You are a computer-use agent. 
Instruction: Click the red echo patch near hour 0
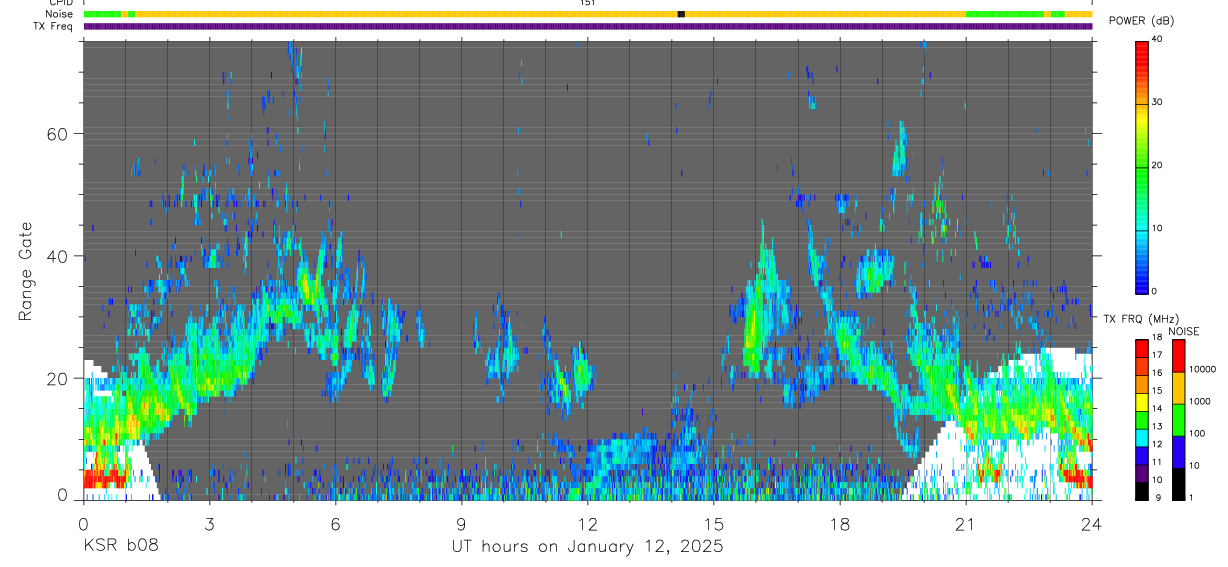(105, 479)
